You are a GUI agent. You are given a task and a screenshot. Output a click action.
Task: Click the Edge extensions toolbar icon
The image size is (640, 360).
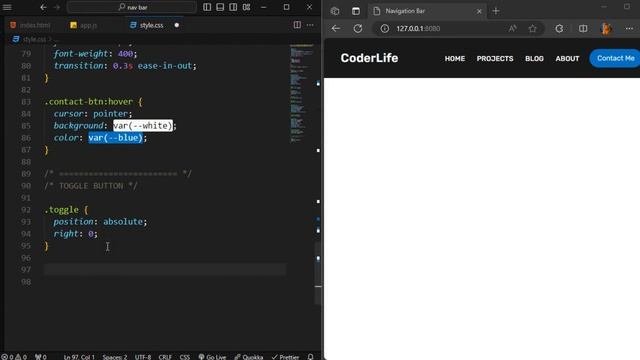(559, 29)
